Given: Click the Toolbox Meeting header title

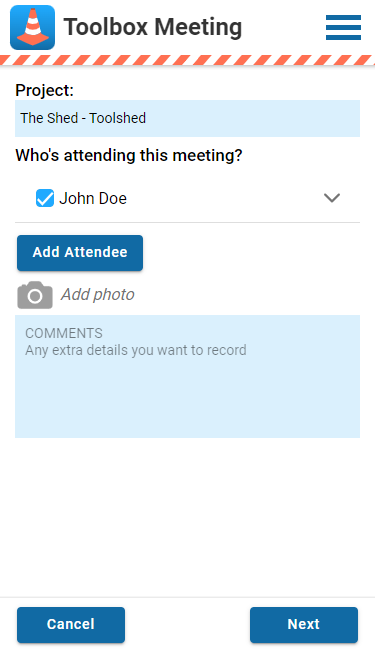Looking at the screenshot, I should (153, 27).
